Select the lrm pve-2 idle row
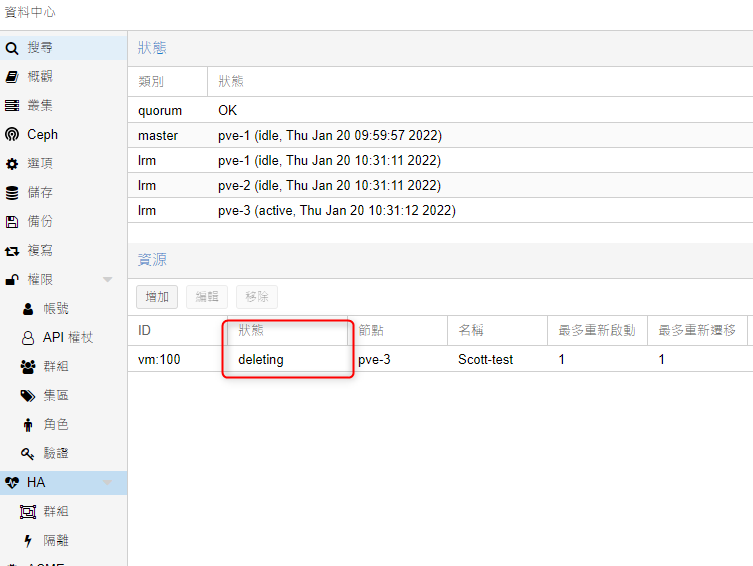Image resolution: width=753 pixels, height=566 pixels. pos(440,185)
